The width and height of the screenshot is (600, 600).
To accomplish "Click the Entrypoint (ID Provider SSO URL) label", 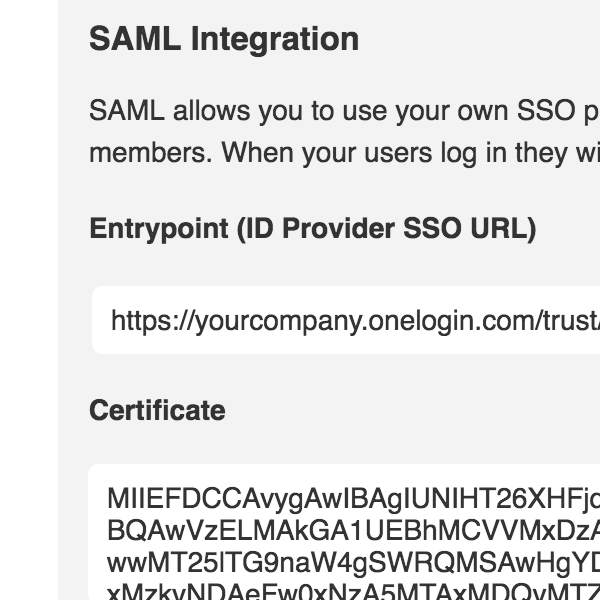I will point(312,229).
